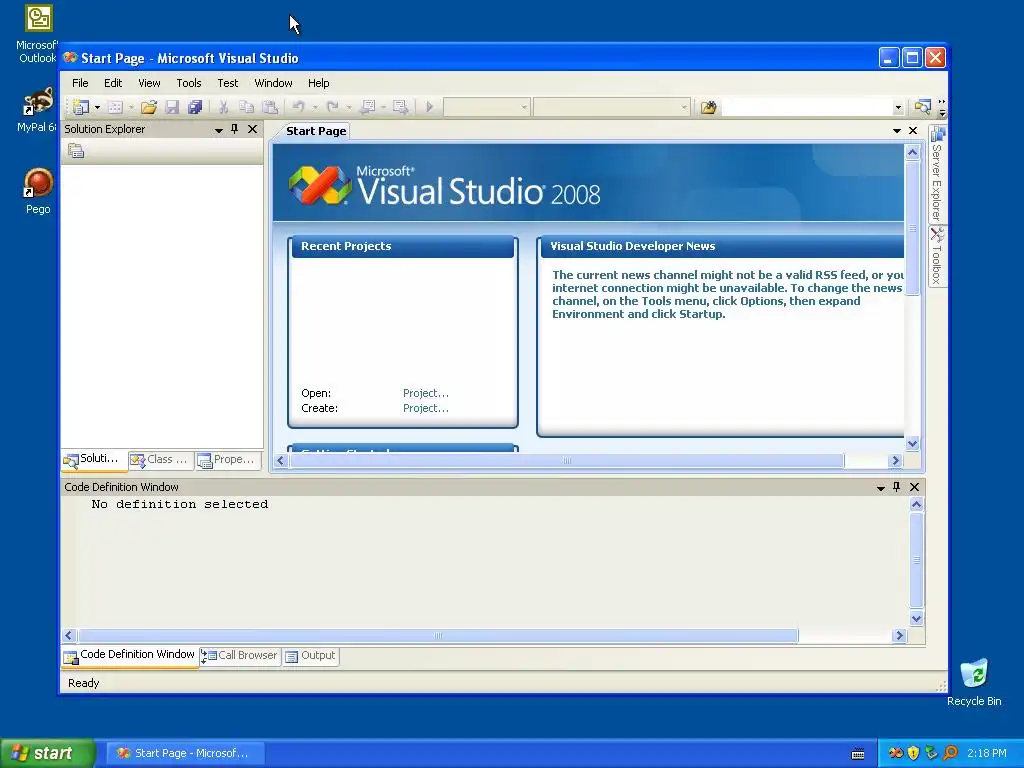Click Start Page scroll up arrow
The height and width of the screenshot is (768, 1024).
(912, 152)
